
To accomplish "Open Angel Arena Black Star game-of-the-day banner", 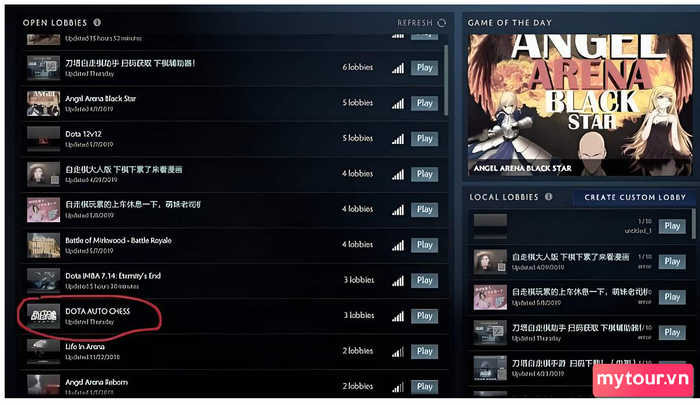I will [580, 104].
